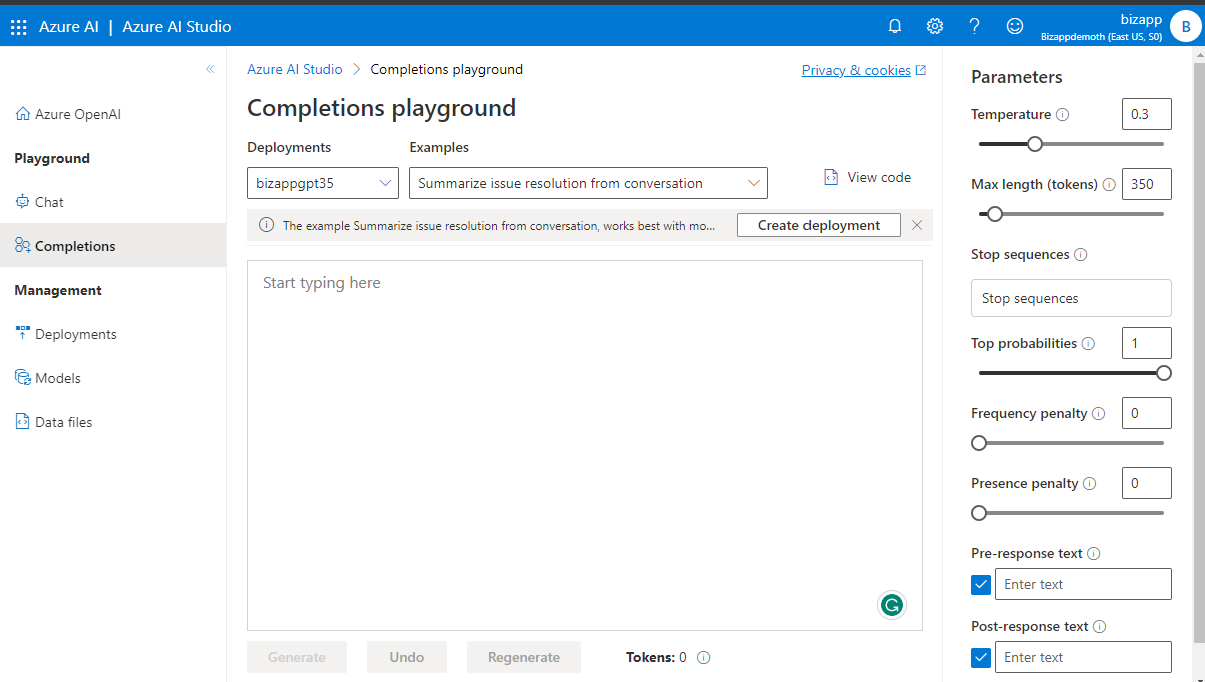The width and height of the screenshot is (1205, 682).
Task: Show Temperature info tooltip
Action: [x=1063, y=114]
